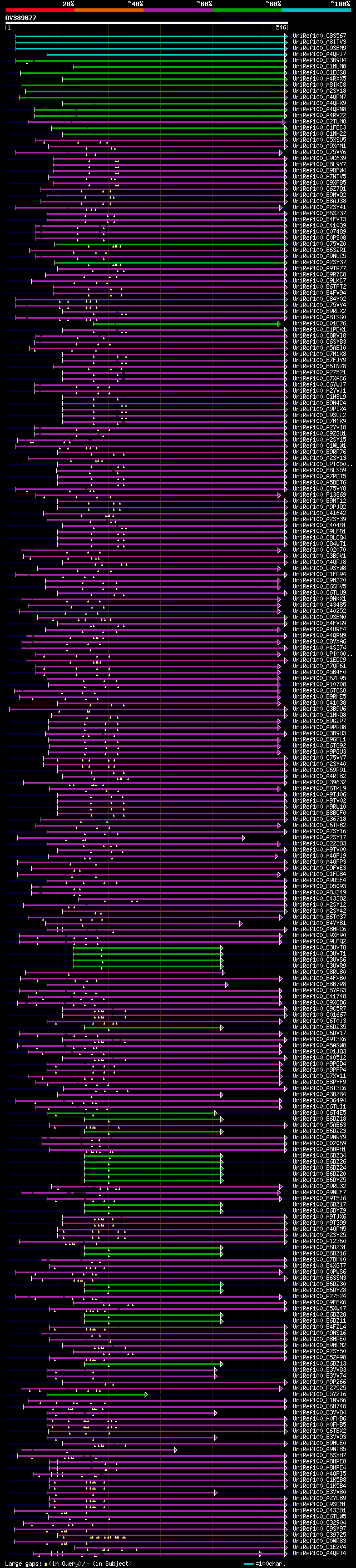The height and width of the screenshot is (1568, 356).
Task: Click the cyan ~100% identity legend swatch
Action: (x=316, y=10)
